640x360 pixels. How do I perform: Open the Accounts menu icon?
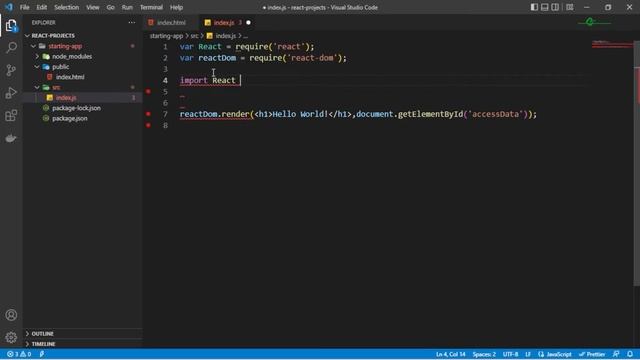pyautogui.click(x=11, y=315)
